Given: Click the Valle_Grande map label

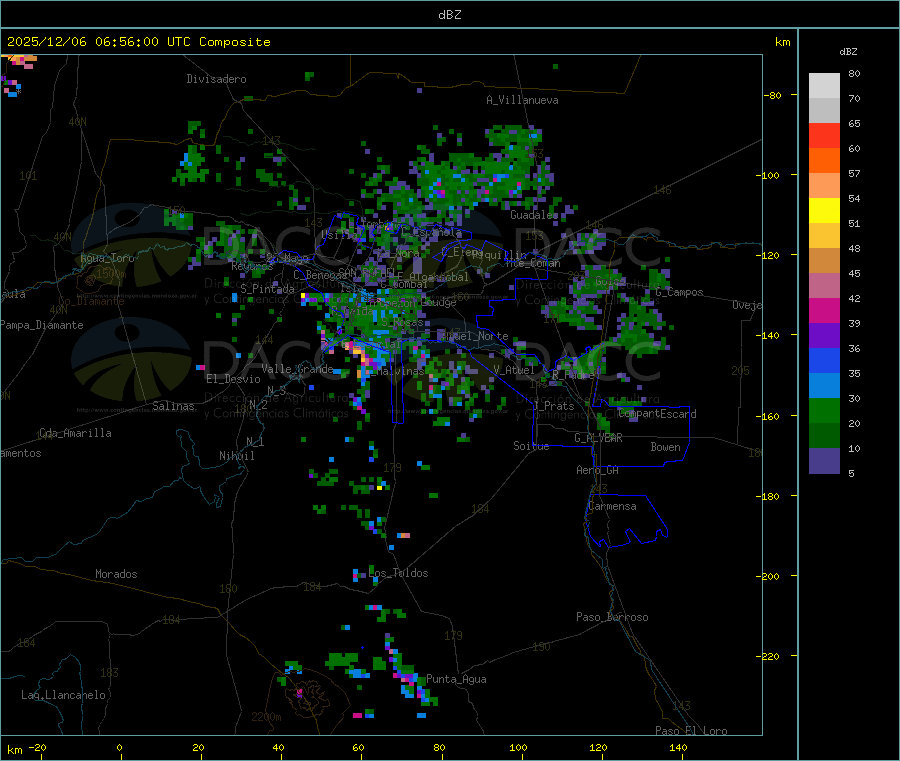Looking at the screenshot, I should pyautogui.click(x=297, y=368).
